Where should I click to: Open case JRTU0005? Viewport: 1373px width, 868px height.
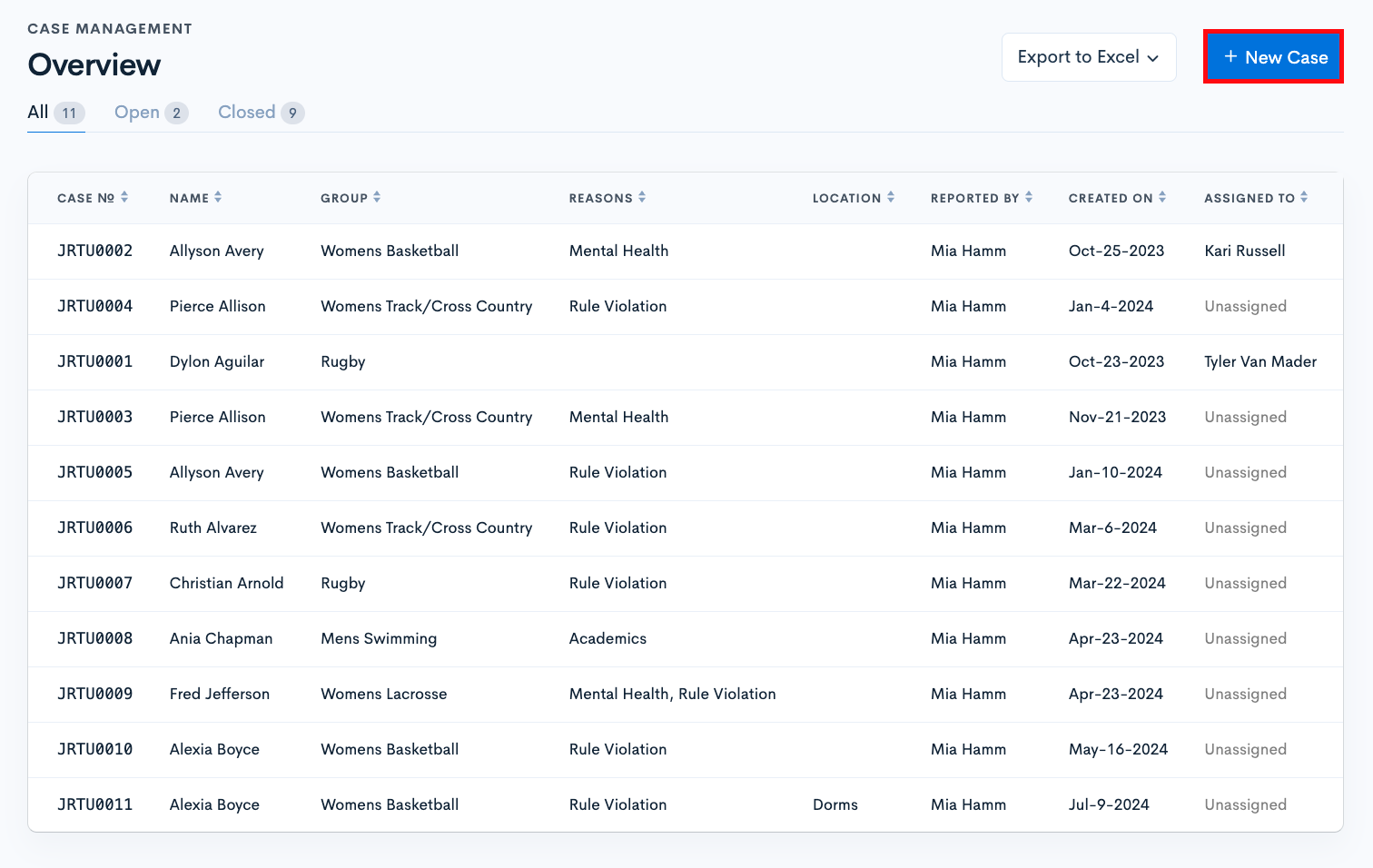95,472
